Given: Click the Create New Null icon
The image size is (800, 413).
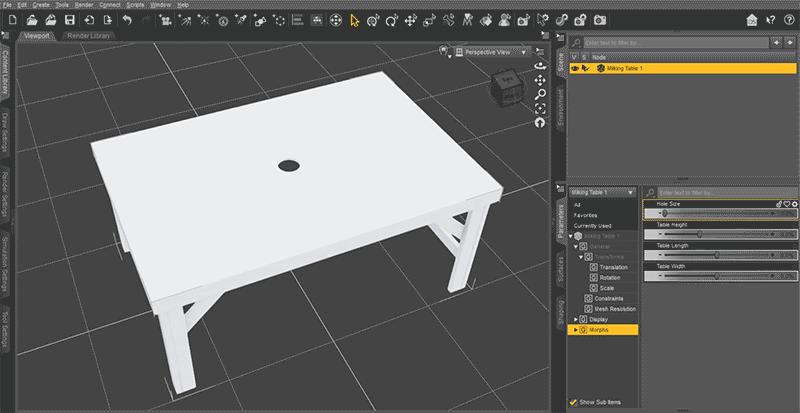Looking at the screenshot, I should tap(279, 20).
